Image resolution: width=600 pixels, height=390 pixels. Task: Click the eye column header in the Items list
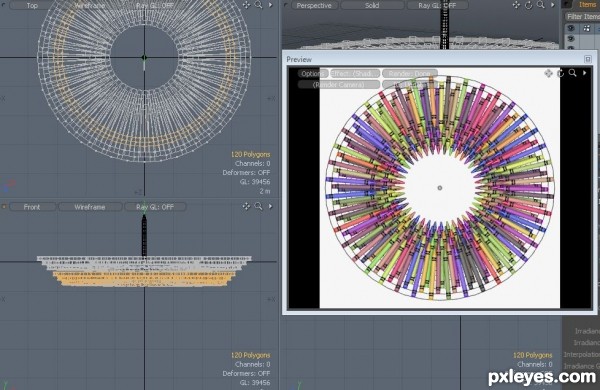point(571,28)
